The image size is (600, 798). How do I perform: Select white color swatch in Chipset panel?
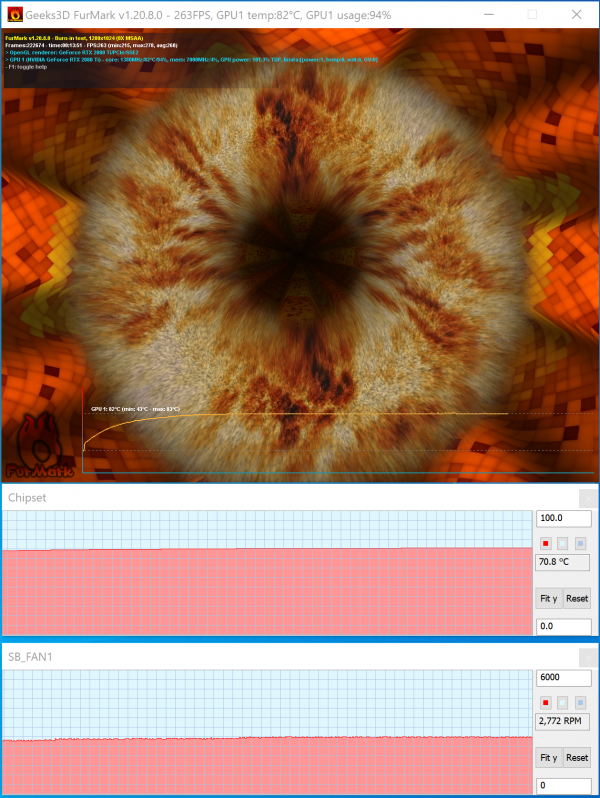[x=563, y=544]
